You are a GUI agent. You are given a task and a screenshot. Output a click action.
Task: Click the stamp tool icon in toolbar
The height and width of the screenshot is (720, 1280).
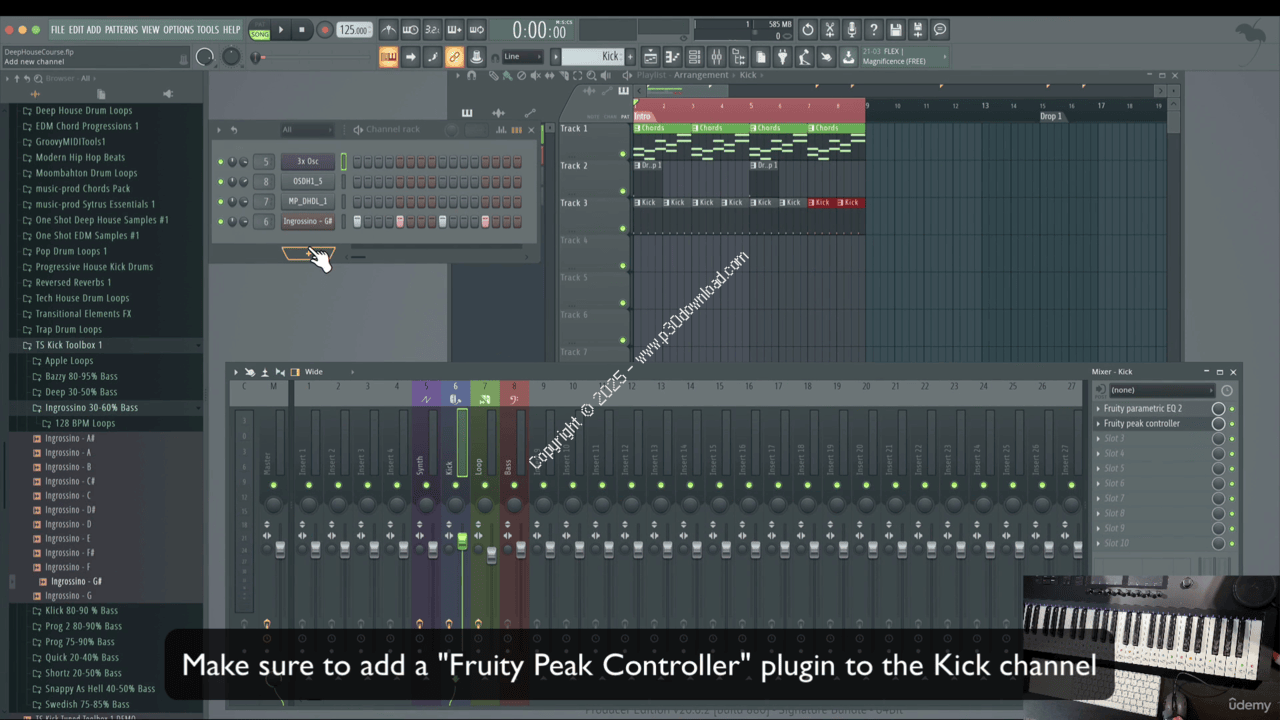[476, 57]
